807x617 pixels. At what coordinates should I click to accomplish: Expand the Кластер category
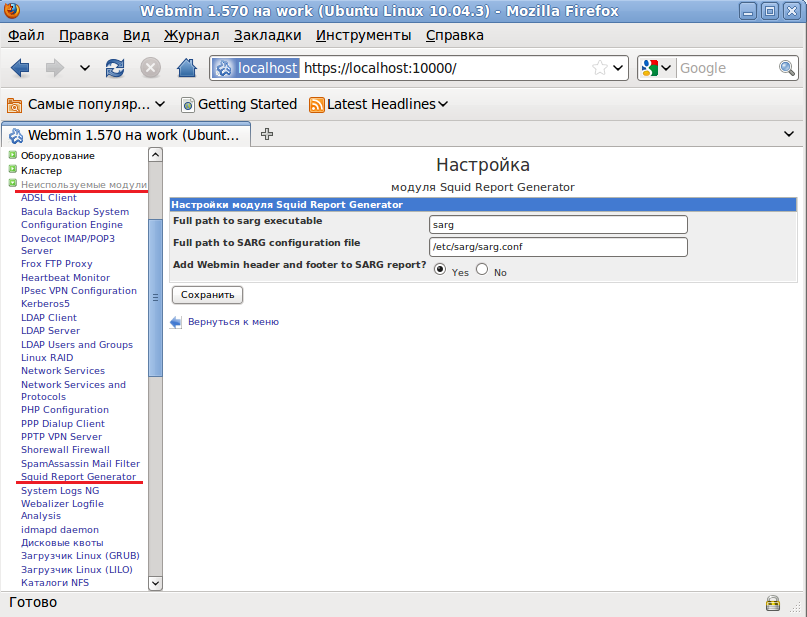[x=41, y=170]
